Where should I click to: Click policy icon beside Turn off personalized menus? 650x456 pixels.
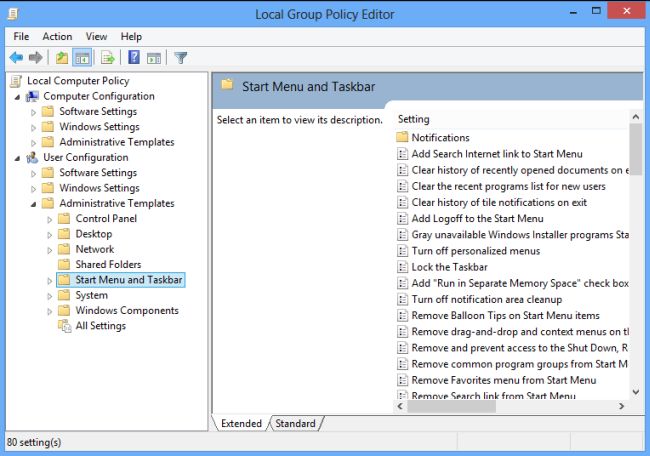click(x=403, y=251)
